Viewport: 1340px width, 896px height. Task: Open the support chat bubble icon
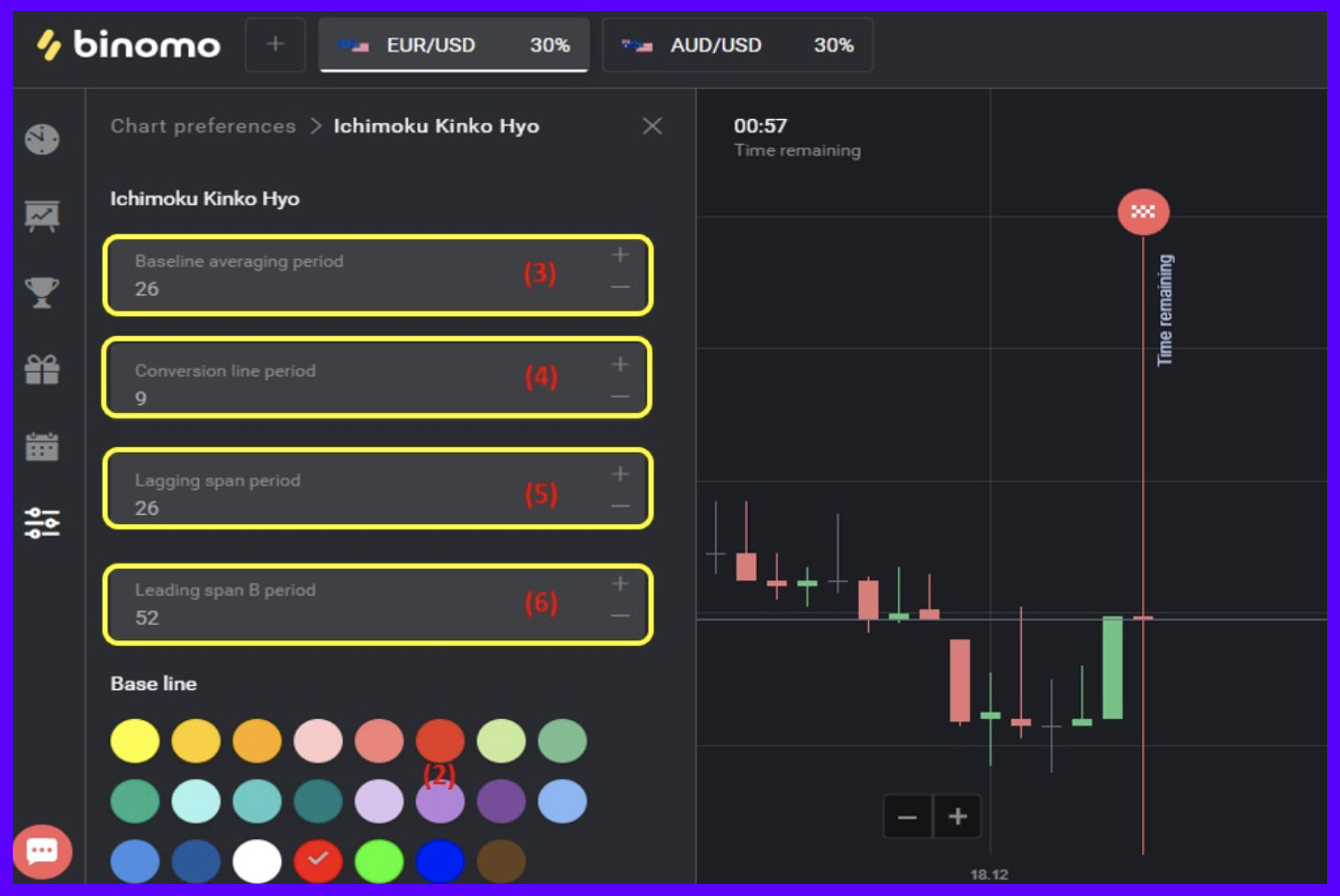[x=44, y=851]
